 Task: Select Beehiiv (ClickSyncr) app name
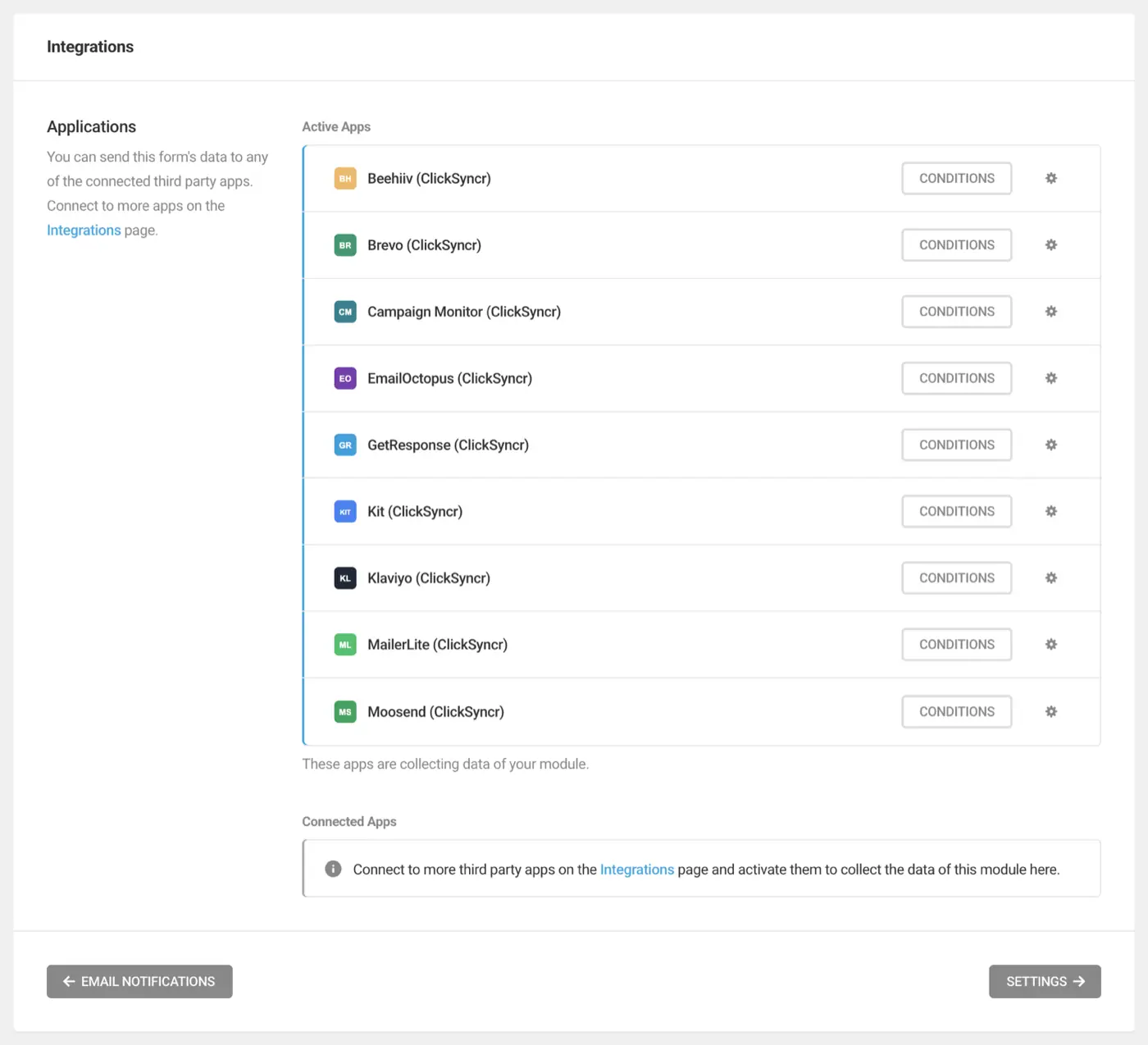(x=429, y=178)
